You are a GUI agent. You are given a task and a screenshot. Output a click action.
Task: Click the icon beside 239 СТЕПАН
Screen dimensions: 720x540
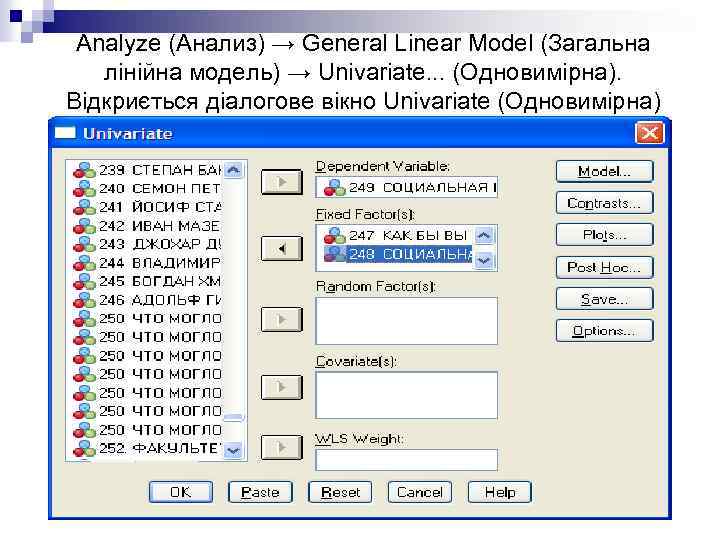click(x=84, y=170)
